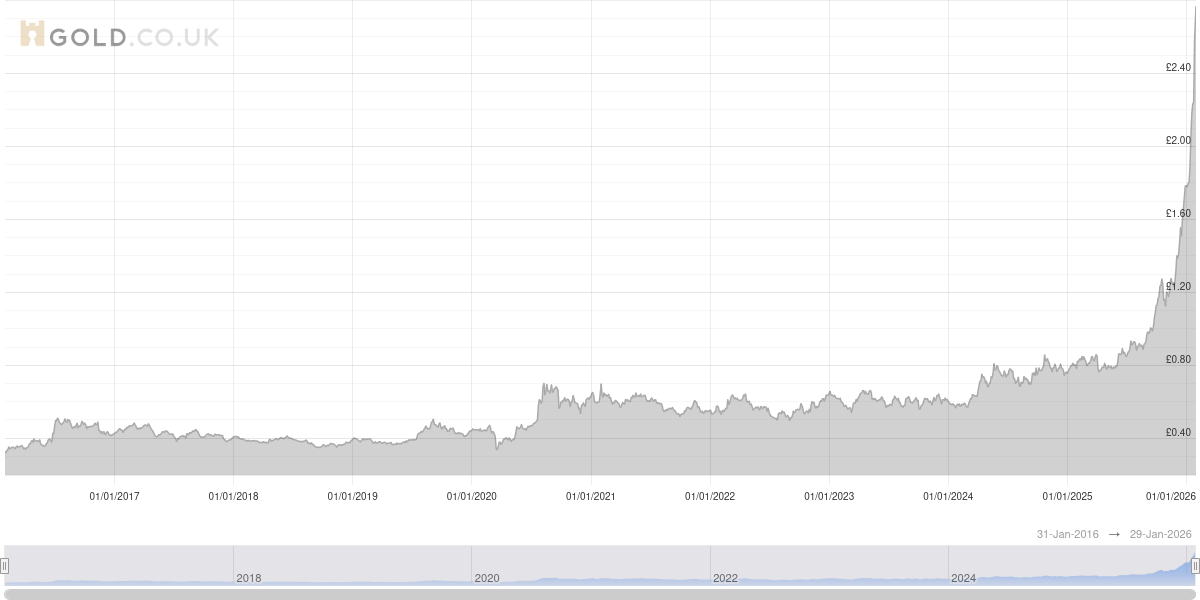Click the £2.00 y-axis label
The width and height of the screenshot is (1200, 600).
[1178, 141]
